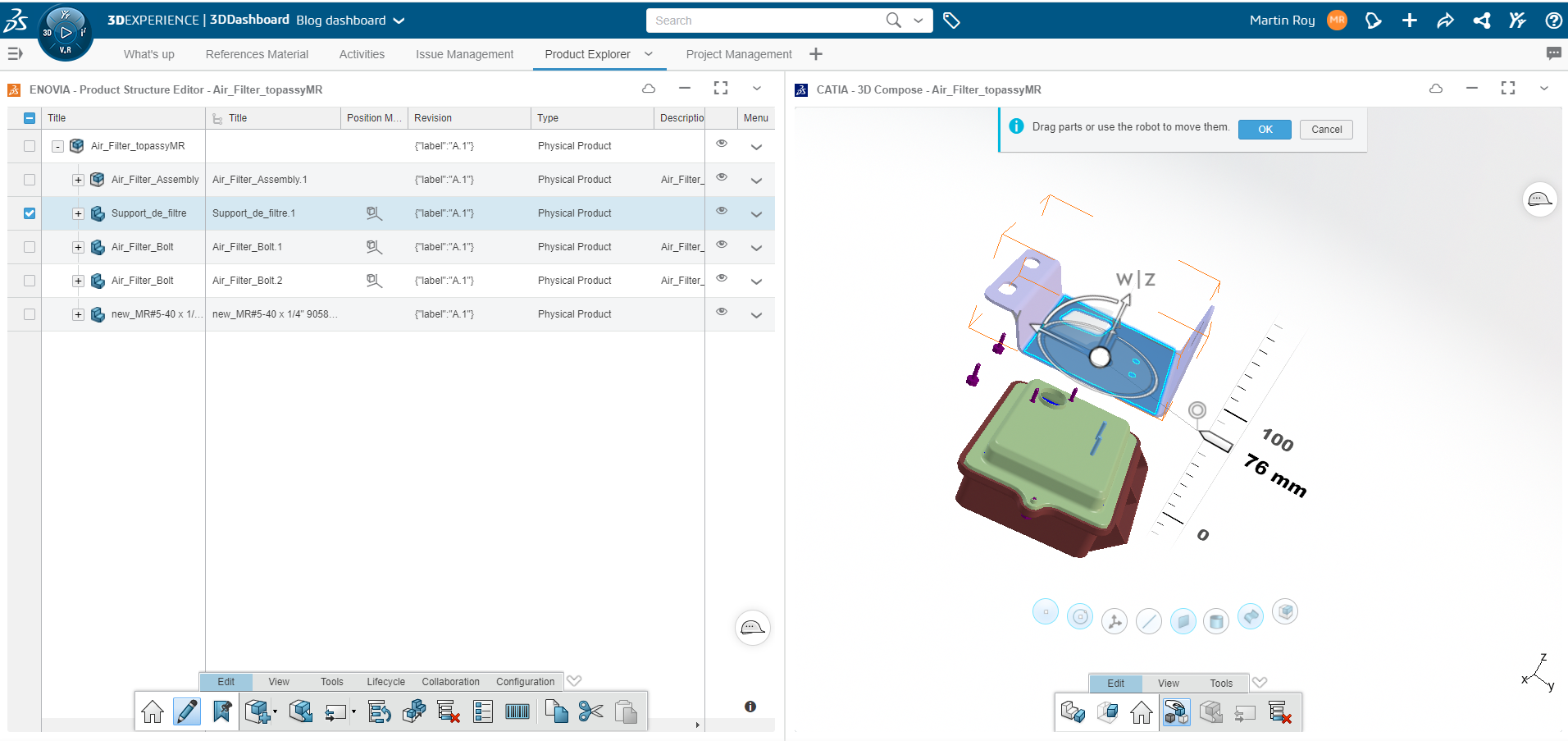Click the top Search input field
The height and width of the screenshot is (741, 1568).
pyautogui.click(x=767, y=21)
